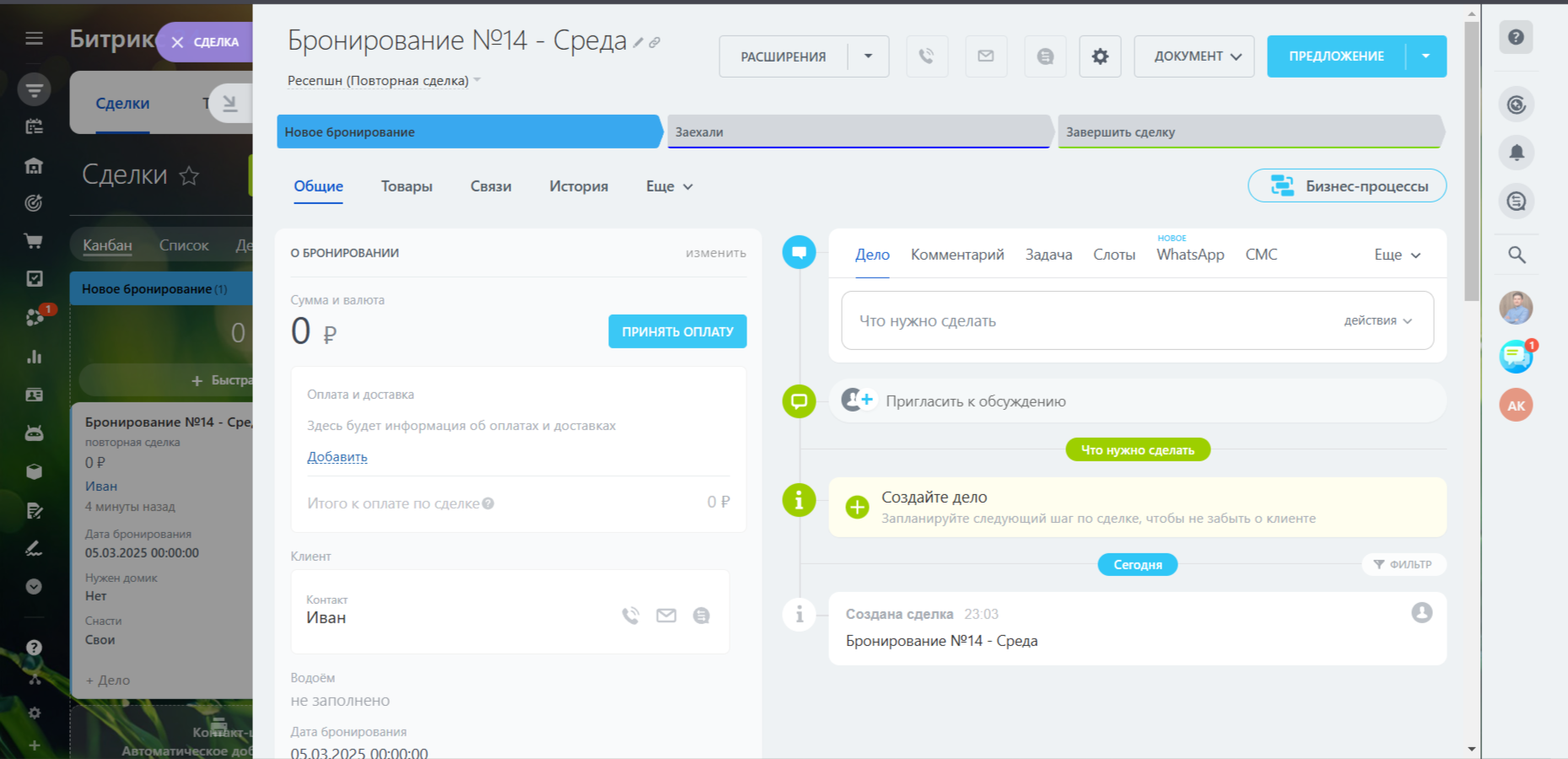
Task: Open deal settings gear icon
Action: pos(1100,57)
